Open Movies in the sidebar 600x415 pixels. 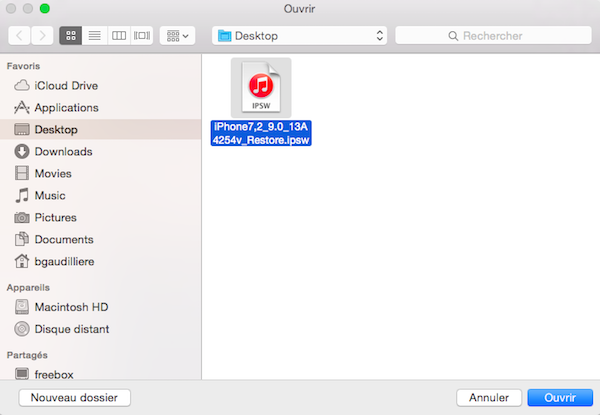100,173
